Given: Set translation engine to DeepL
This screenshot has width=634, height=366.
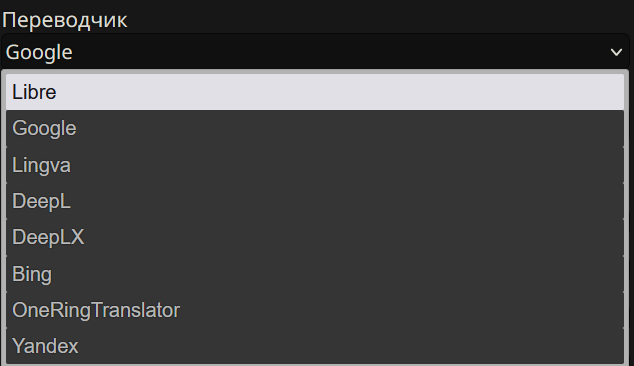Looking at the screenshot, I should [x=315, y=201].
